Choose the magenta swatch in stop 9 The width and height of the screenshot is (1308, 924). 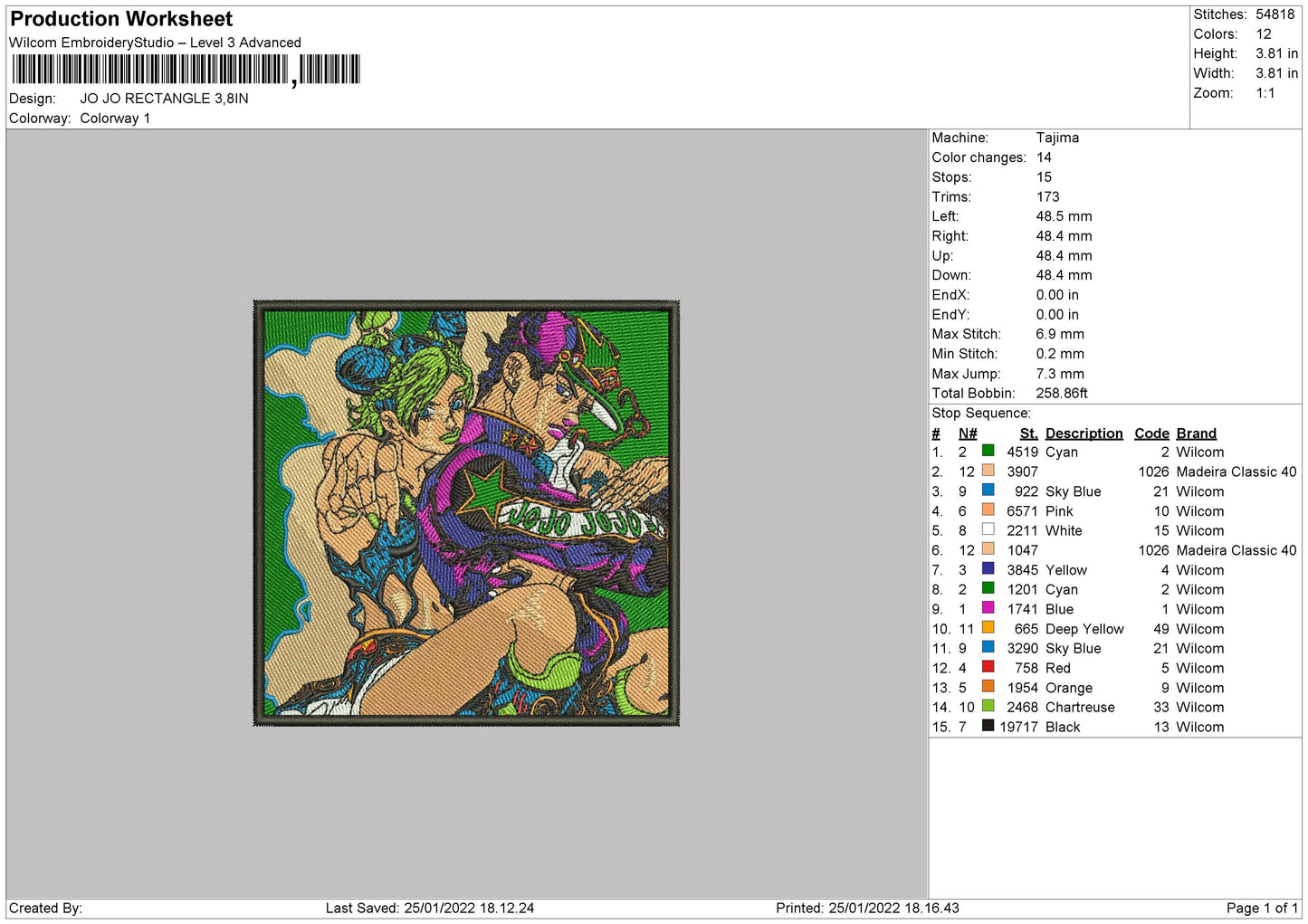tap(988, 608)
